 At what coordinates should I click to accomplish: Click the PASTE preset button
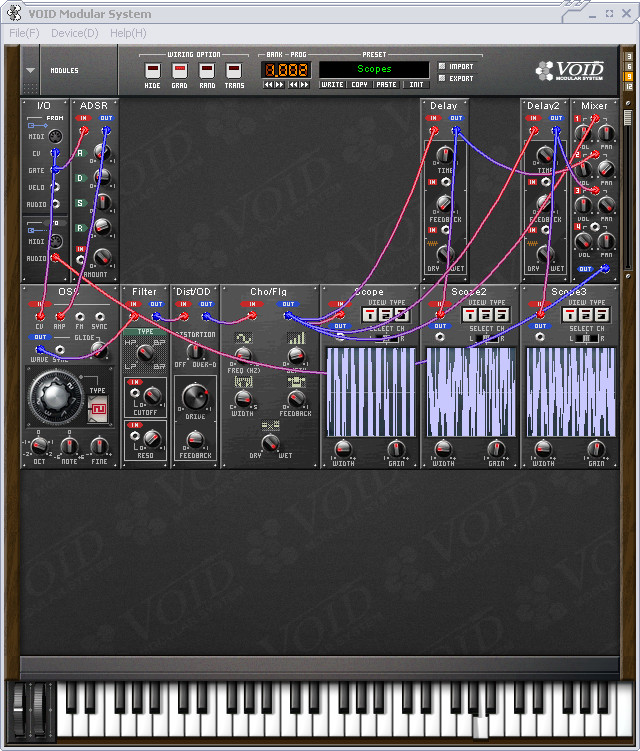tap(386, 84)
